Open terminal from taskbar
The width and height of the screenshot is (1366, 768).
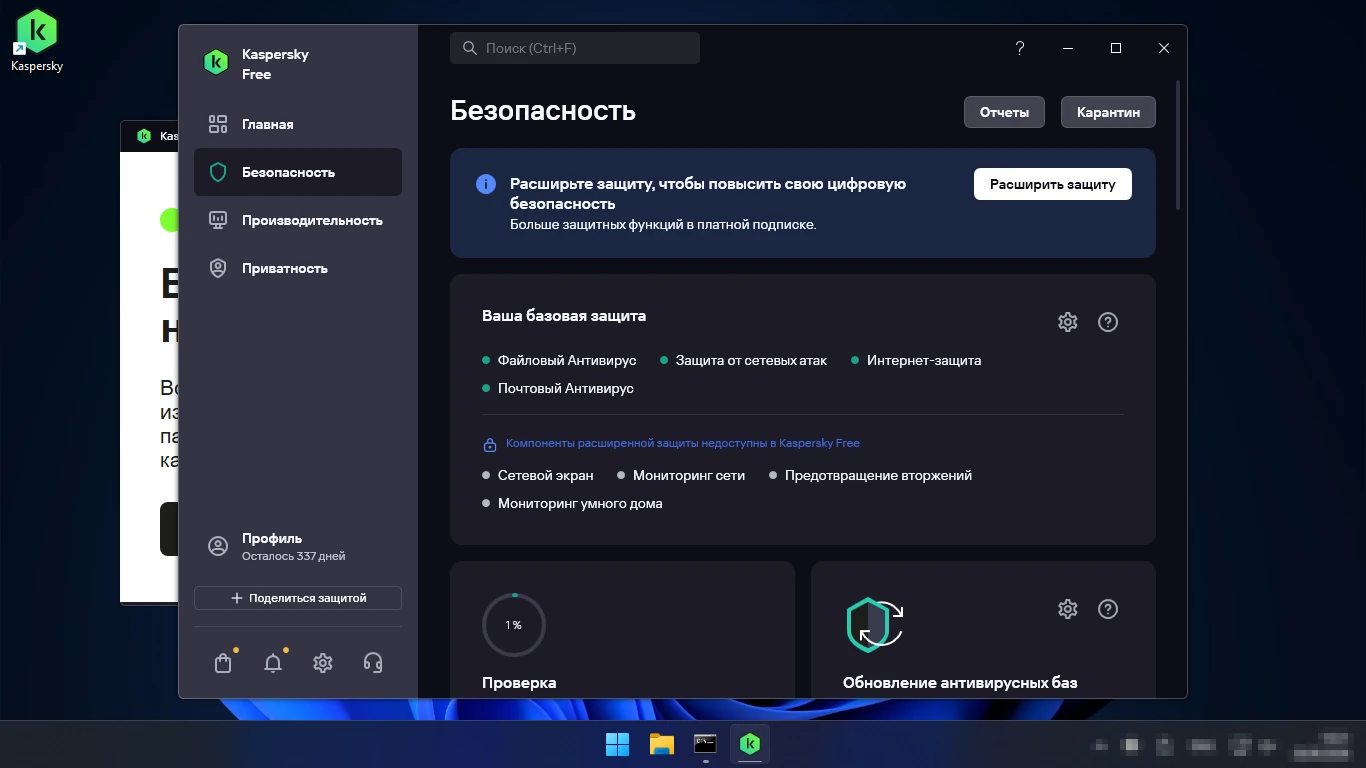(705, 744)
